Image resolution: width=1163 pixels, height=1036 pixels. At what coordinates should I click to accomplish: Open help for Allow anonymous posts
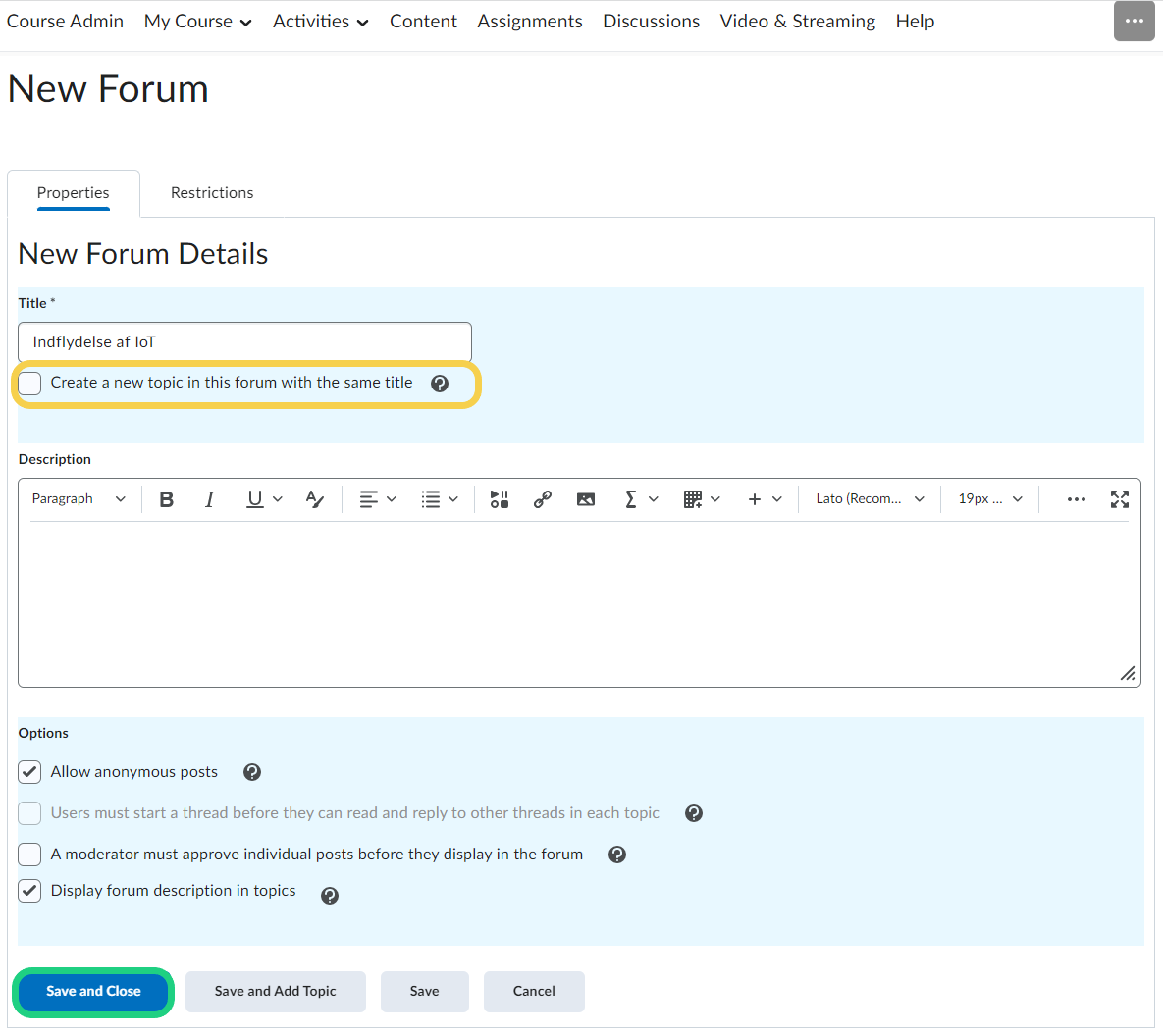click(252, 773)
